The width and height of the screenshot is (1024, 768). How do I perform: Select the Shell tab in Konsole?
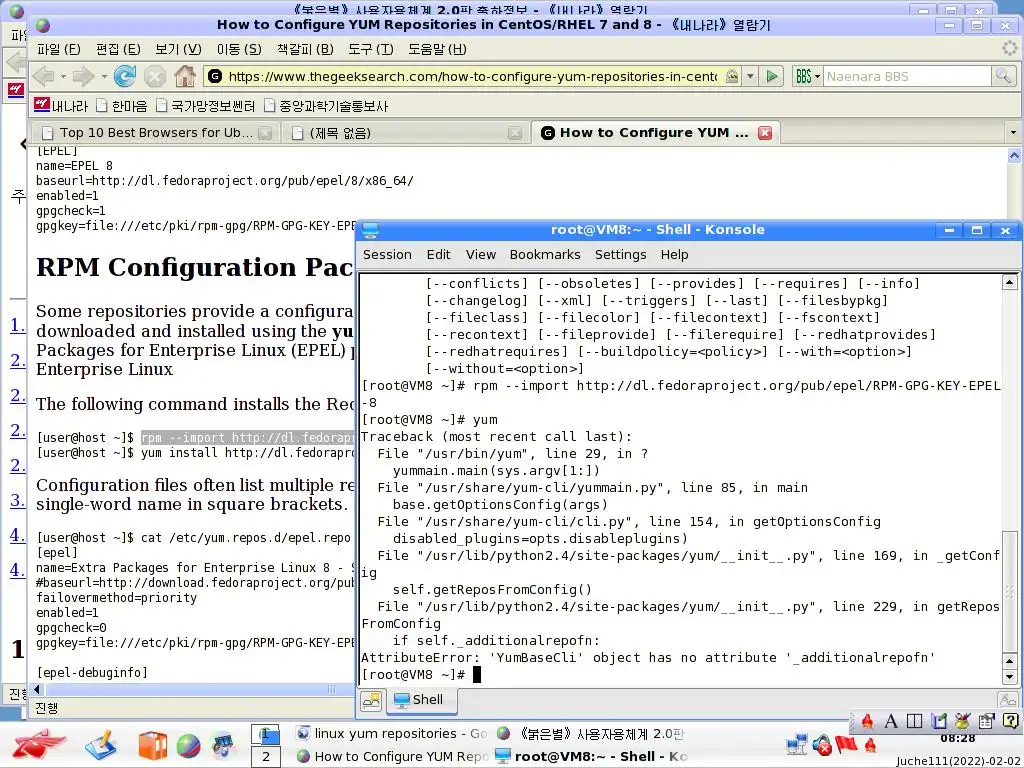point(421,700)
